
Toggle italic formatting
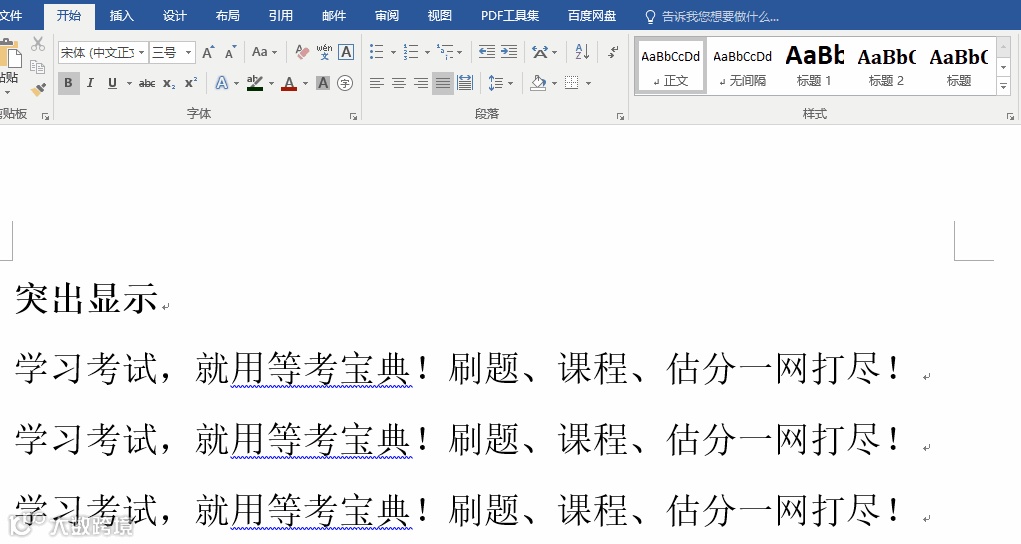pyautogui.click(x=91, y=83)
